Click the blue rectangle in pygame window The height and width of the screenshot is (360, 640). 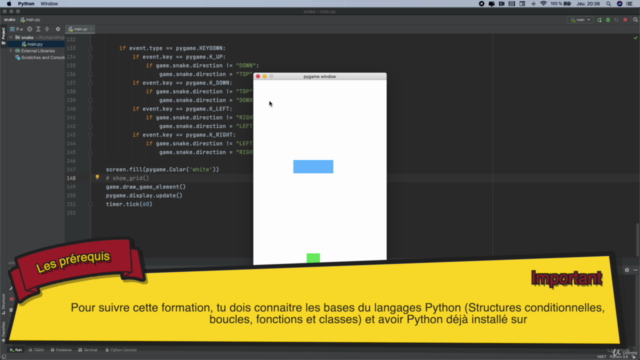pos(313,167)
